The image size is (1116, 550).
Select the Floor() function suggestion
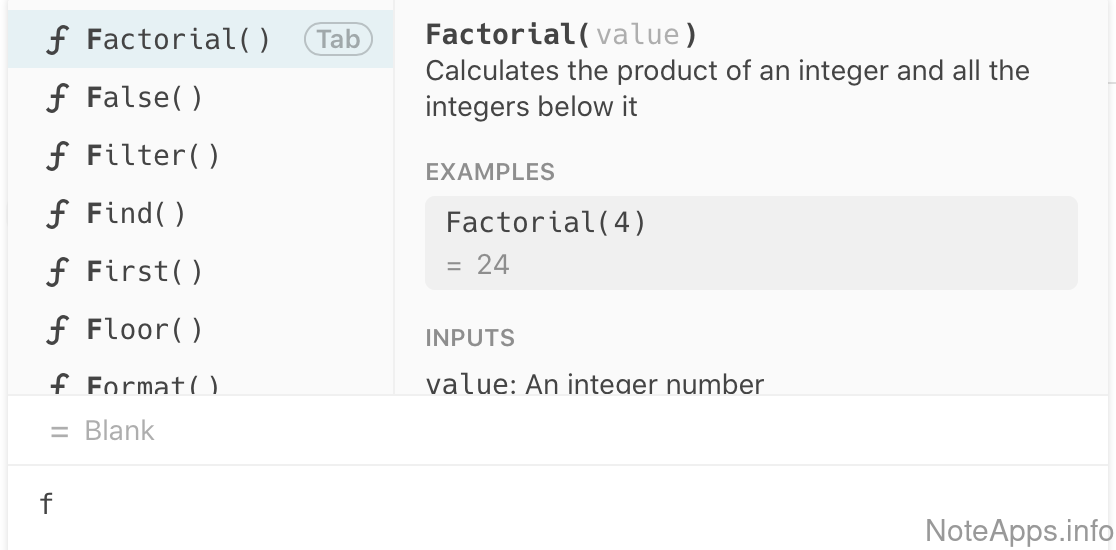pos(145,330)
